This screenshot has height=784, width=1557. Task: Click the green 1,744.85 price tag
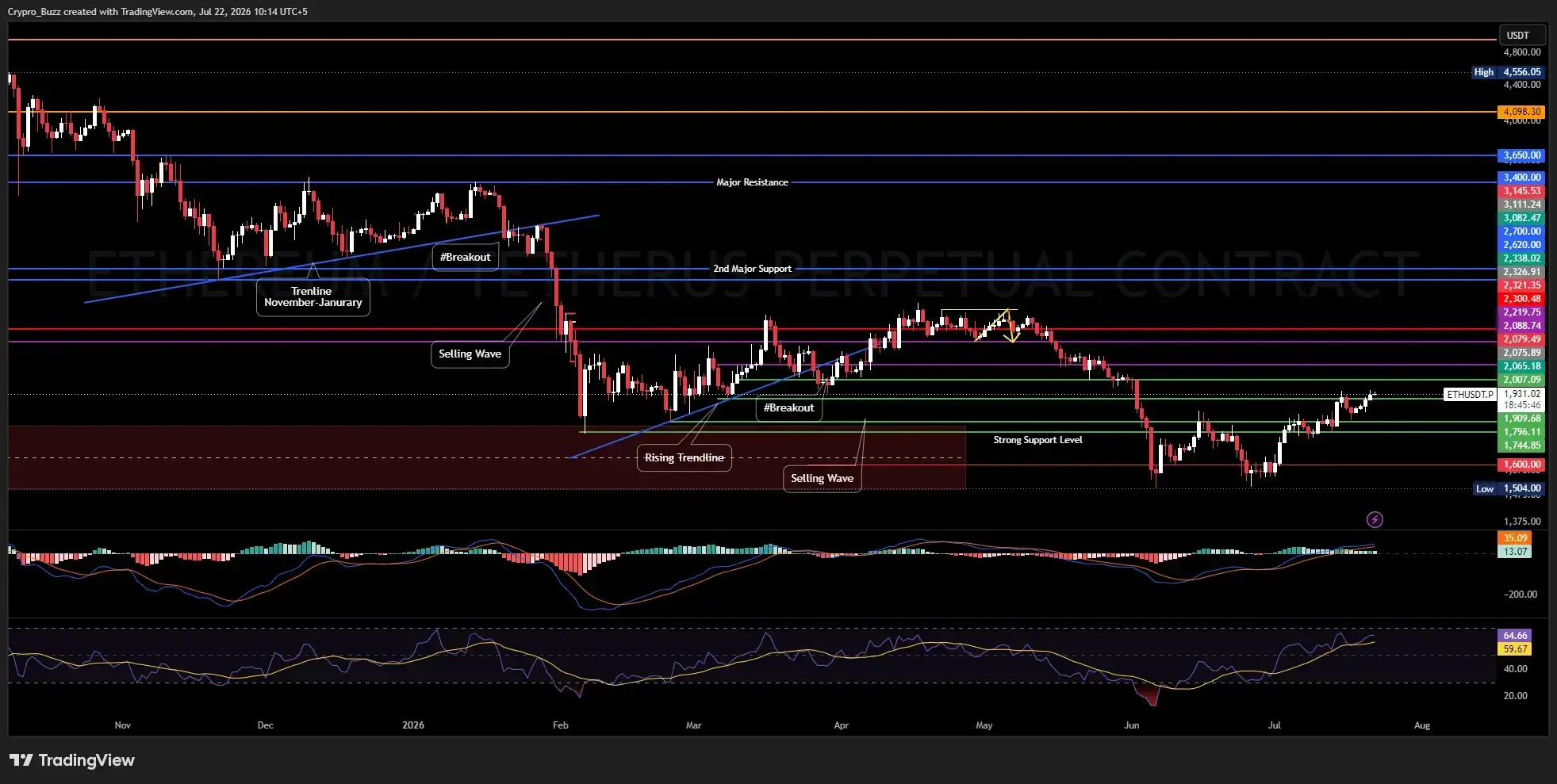[1521, 446]
